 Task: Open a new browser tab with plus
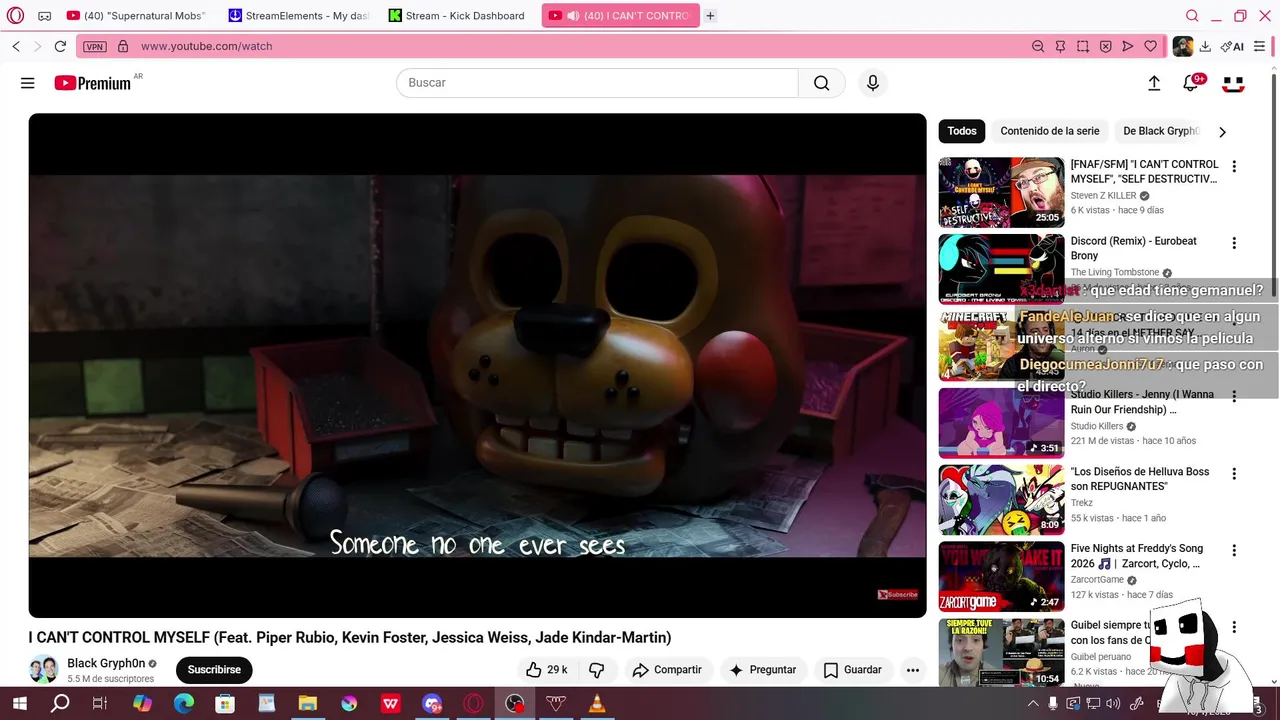tap(710, 16)
